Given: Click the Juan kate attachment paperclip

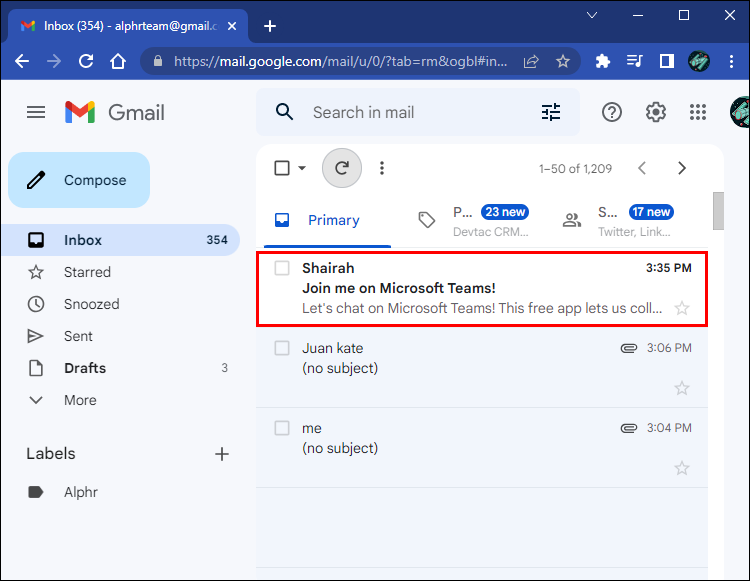Looking at the screenshot, I should coord(629,348).
